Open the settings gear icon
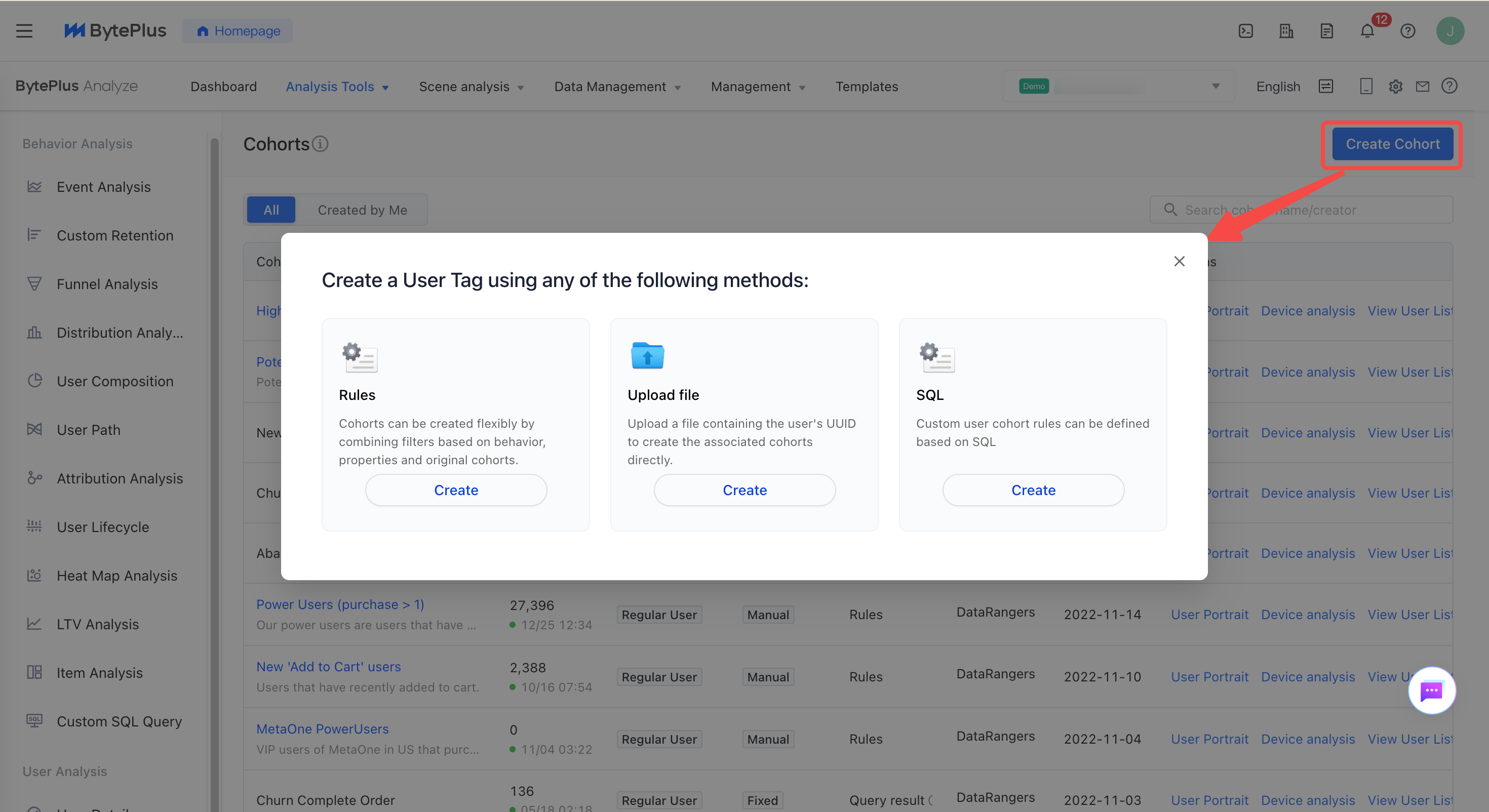The height and width of the screenshot is (812, 1489). 1395,87
